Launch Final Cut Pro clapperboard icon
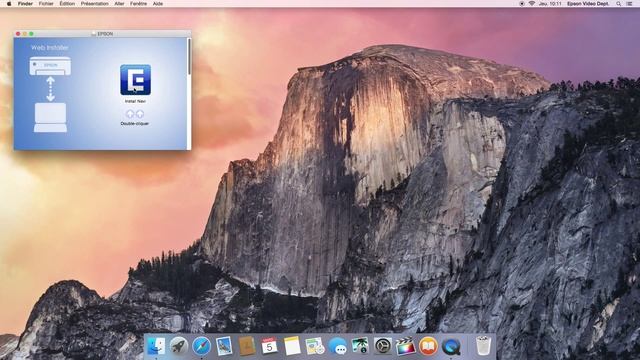This screenshot has width=640, height=360. (x=405, y=346)
